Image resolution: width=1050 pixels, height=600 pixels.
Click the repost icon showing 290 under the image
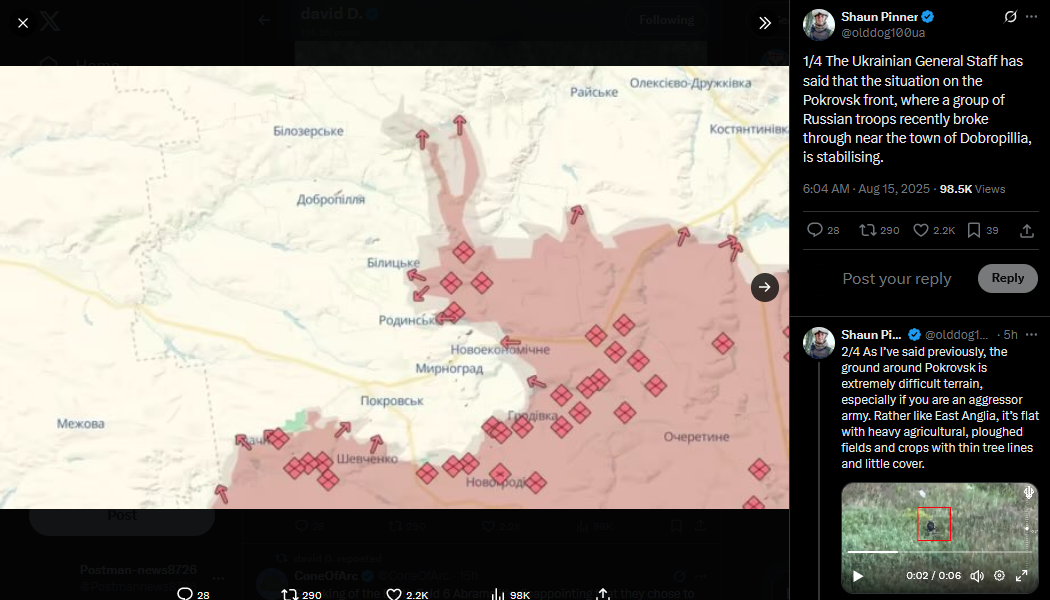click(x=299, y=594)
